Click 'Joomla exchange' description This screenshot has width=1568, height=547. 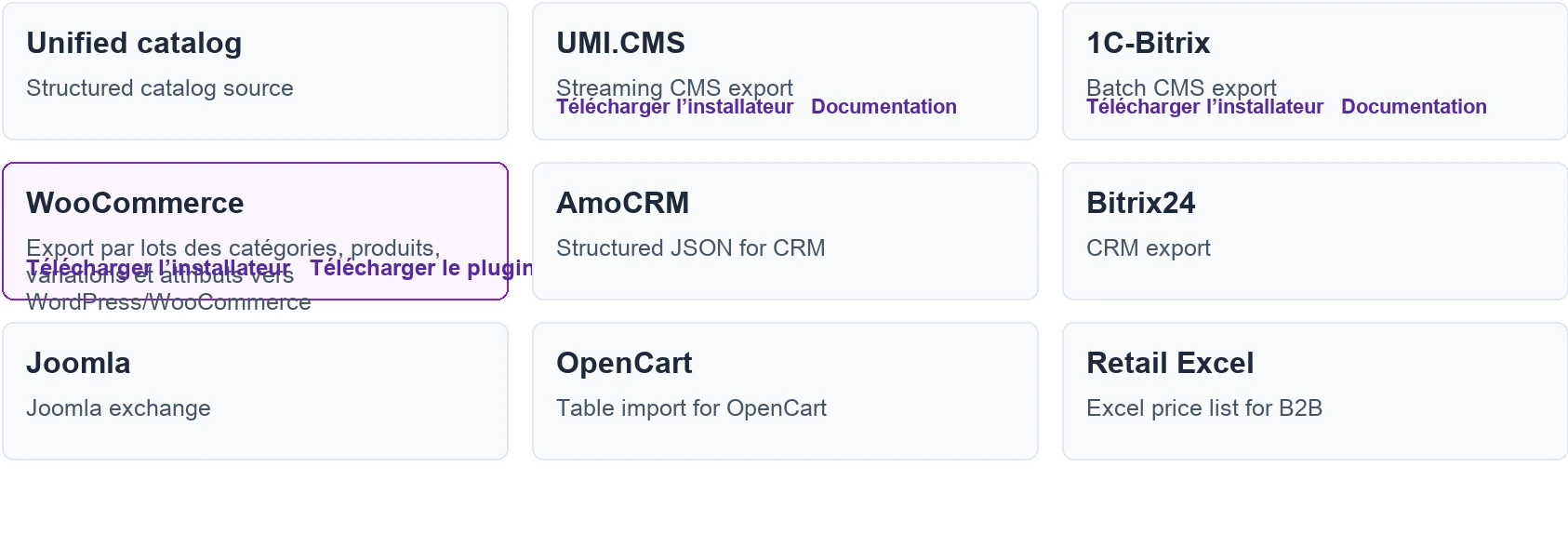pos(118,408)
